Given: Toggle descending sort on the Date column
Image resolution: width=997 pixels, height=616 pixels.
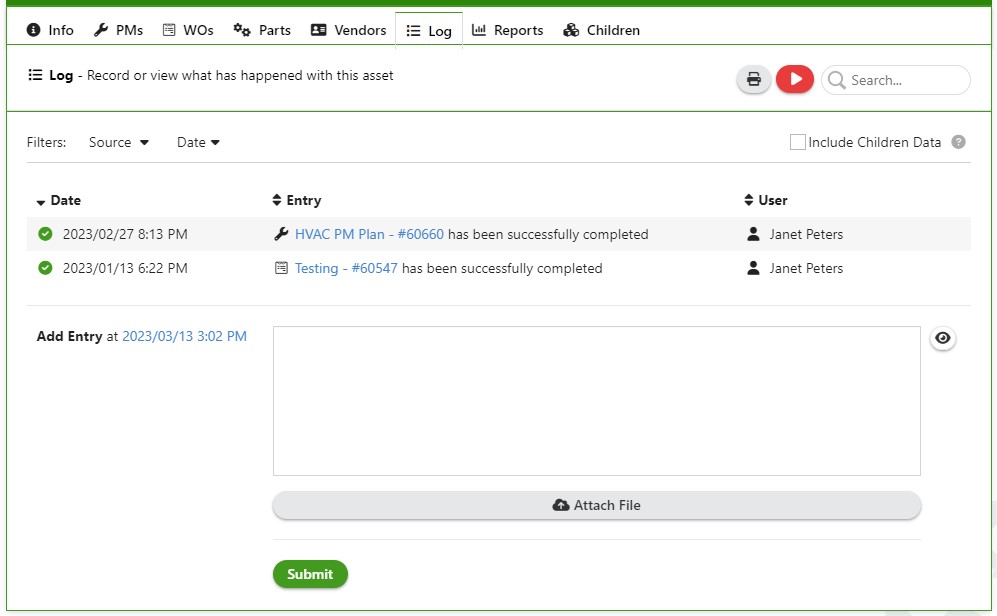Looking at the screenshot, I should click(41, 200).
